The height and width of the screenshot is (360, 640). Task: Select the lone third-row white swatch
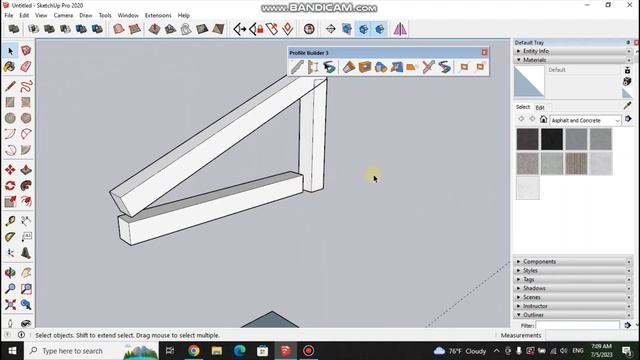coord(527,188)
